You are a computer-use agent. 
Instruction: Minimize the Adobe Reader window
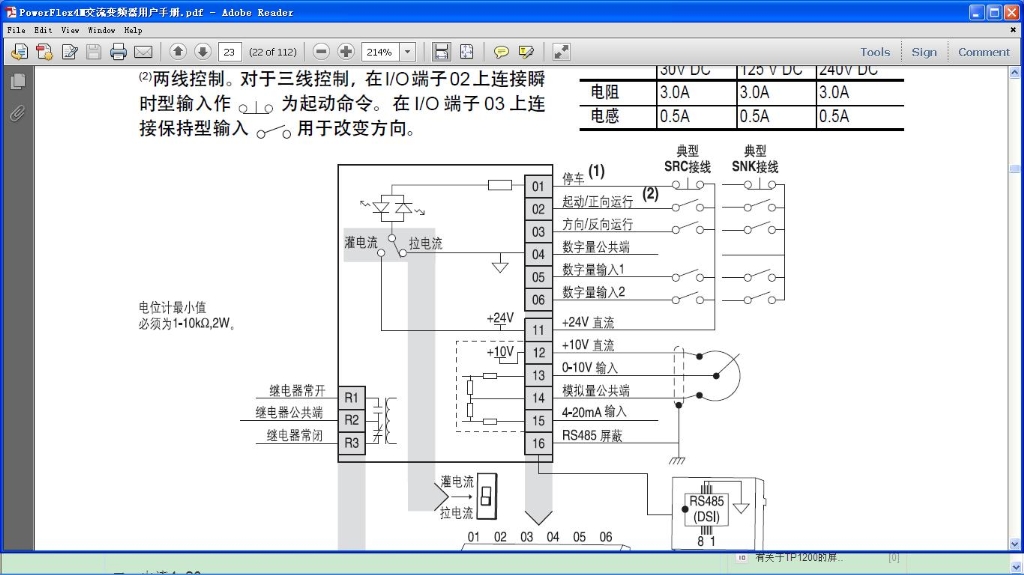point(977,12)
